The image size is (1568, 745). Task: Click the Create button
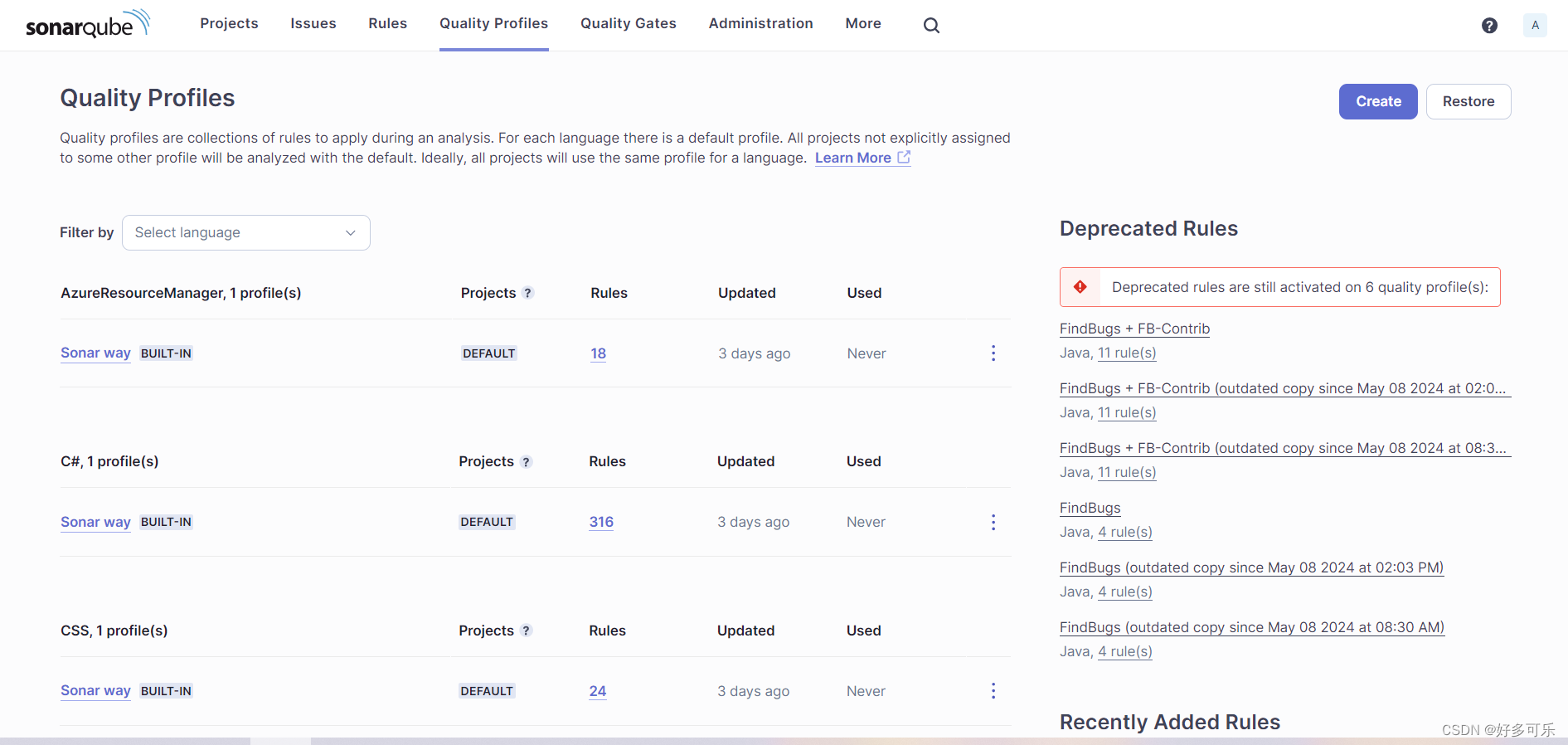point(1378,101)
